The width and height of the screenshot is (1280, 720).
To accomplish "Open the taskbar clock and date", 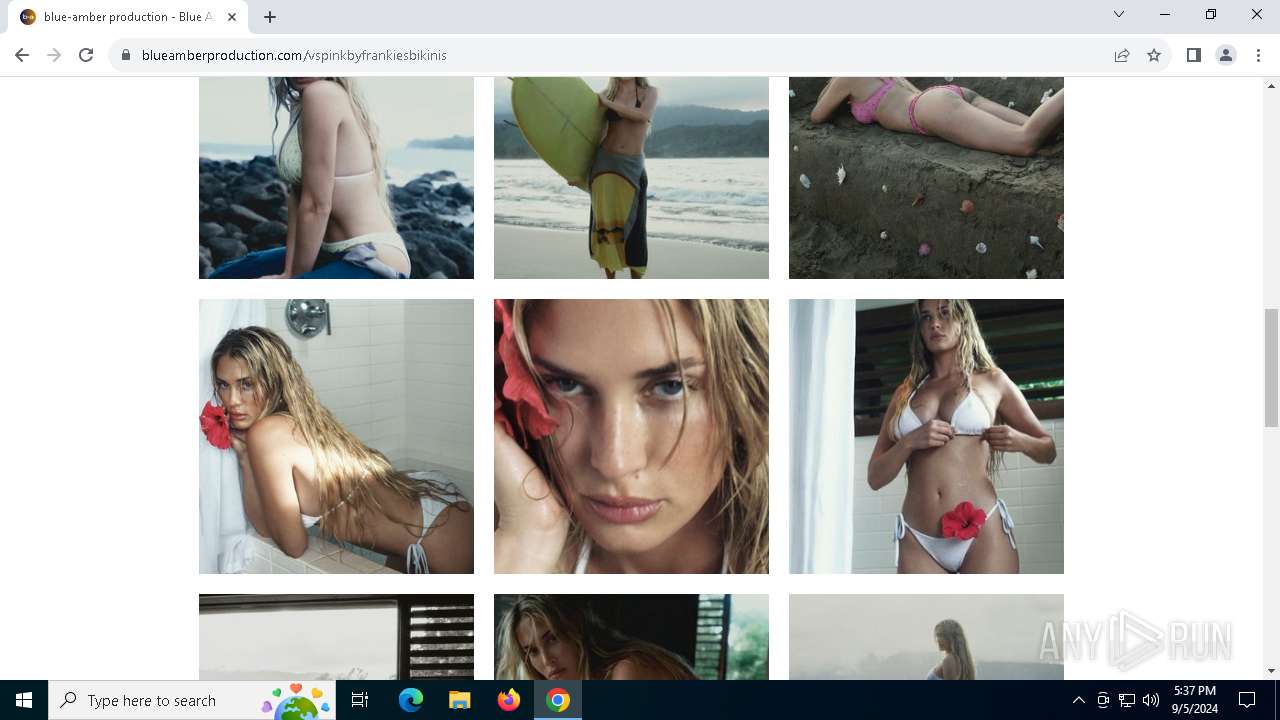I will point(1195,700).
